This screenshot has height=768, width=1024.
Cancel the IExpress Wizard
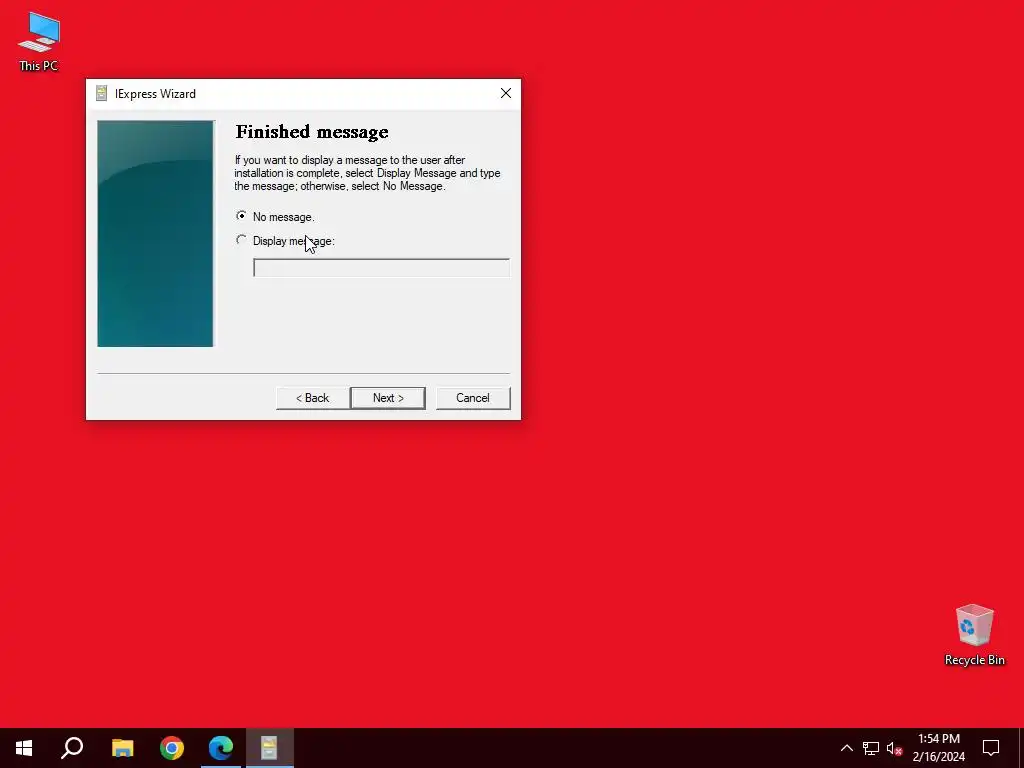[473, 398]
